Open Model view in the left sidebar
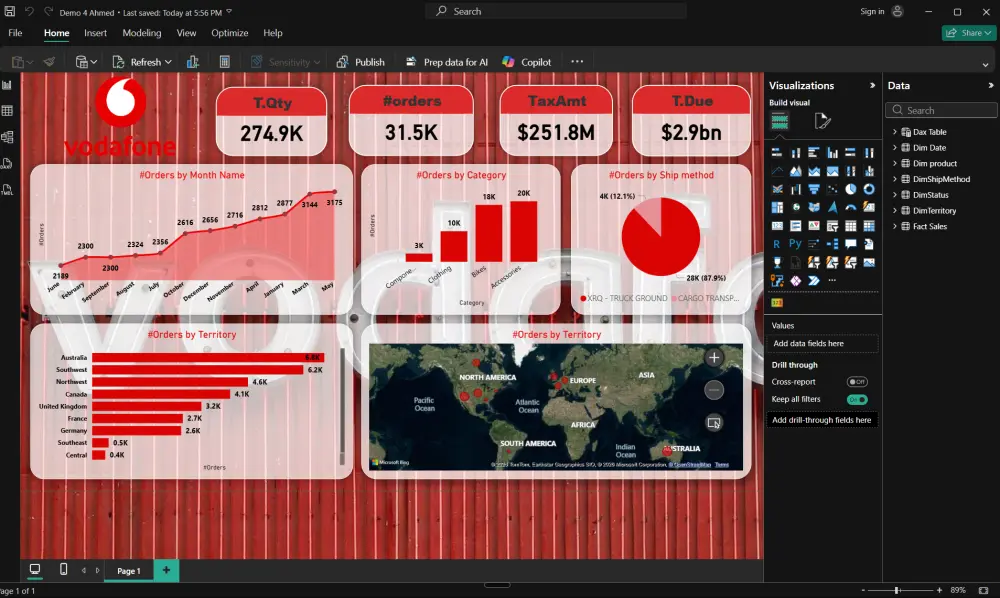 click(x=8, y=137)
